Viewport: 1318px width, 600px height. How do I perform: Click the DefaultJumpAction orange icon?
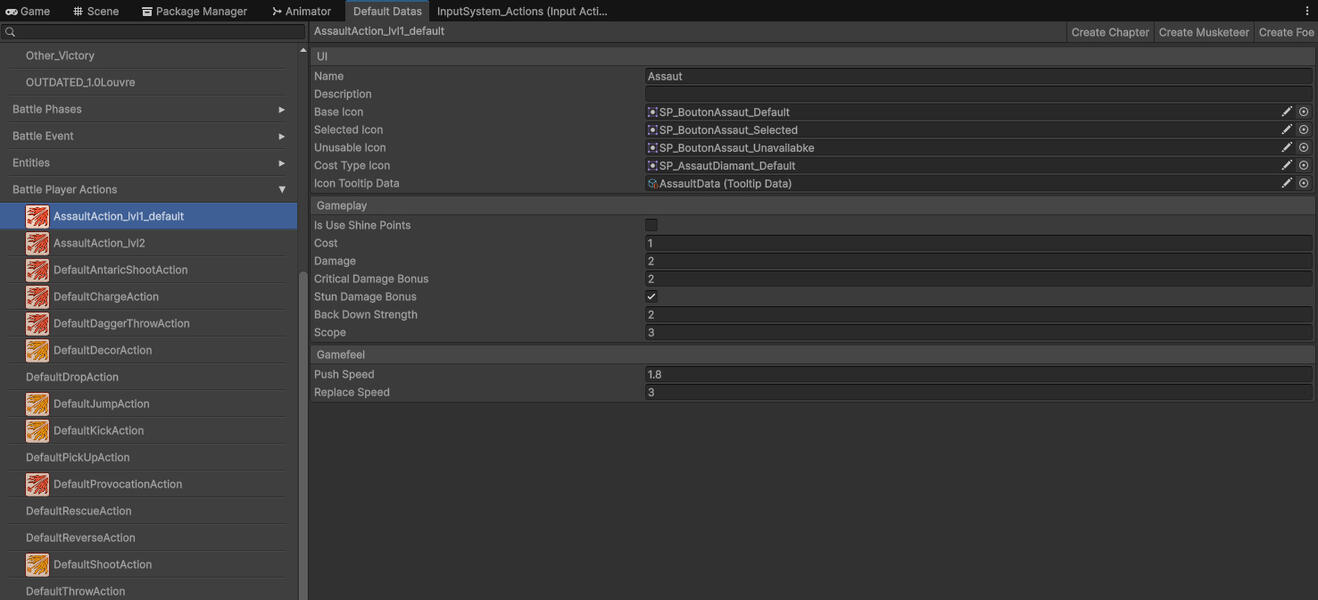tap(37, 404)
